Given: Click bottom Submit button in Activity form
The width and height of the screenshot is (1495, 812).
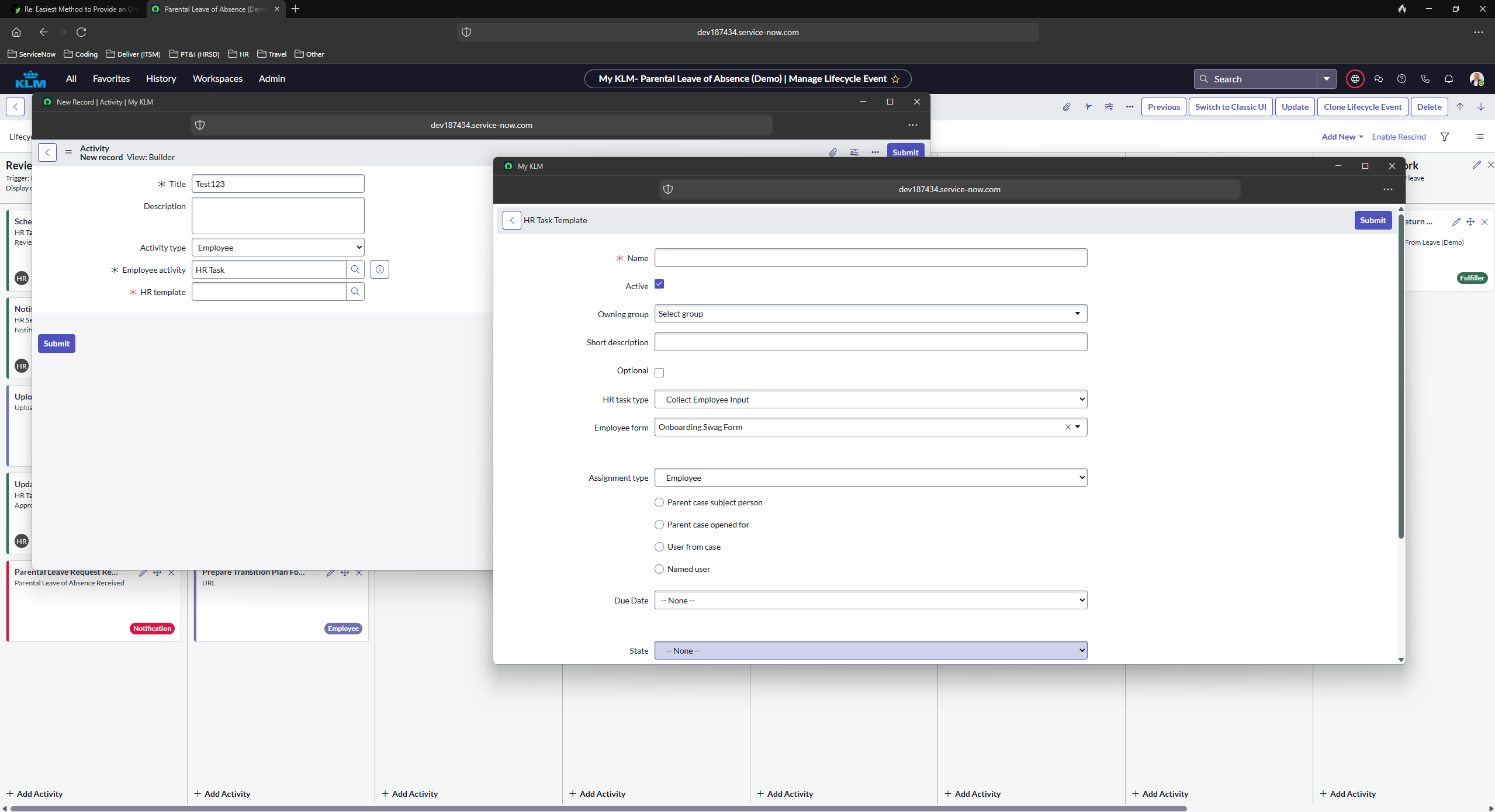Looking at the screenshot, I should tap(57, 343).
